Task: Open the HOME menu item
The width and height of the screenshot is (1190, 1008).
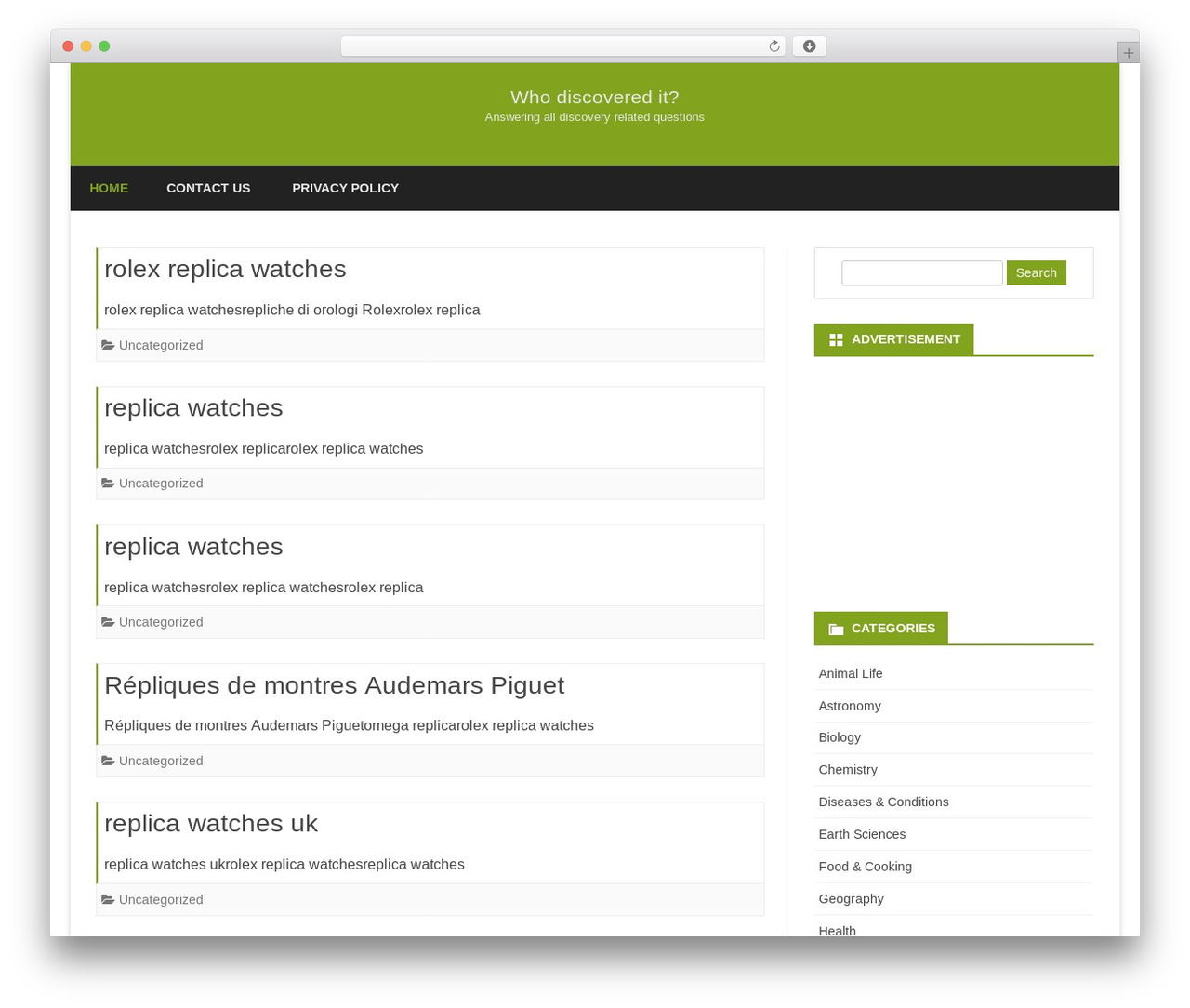Action: pos(109,188)
